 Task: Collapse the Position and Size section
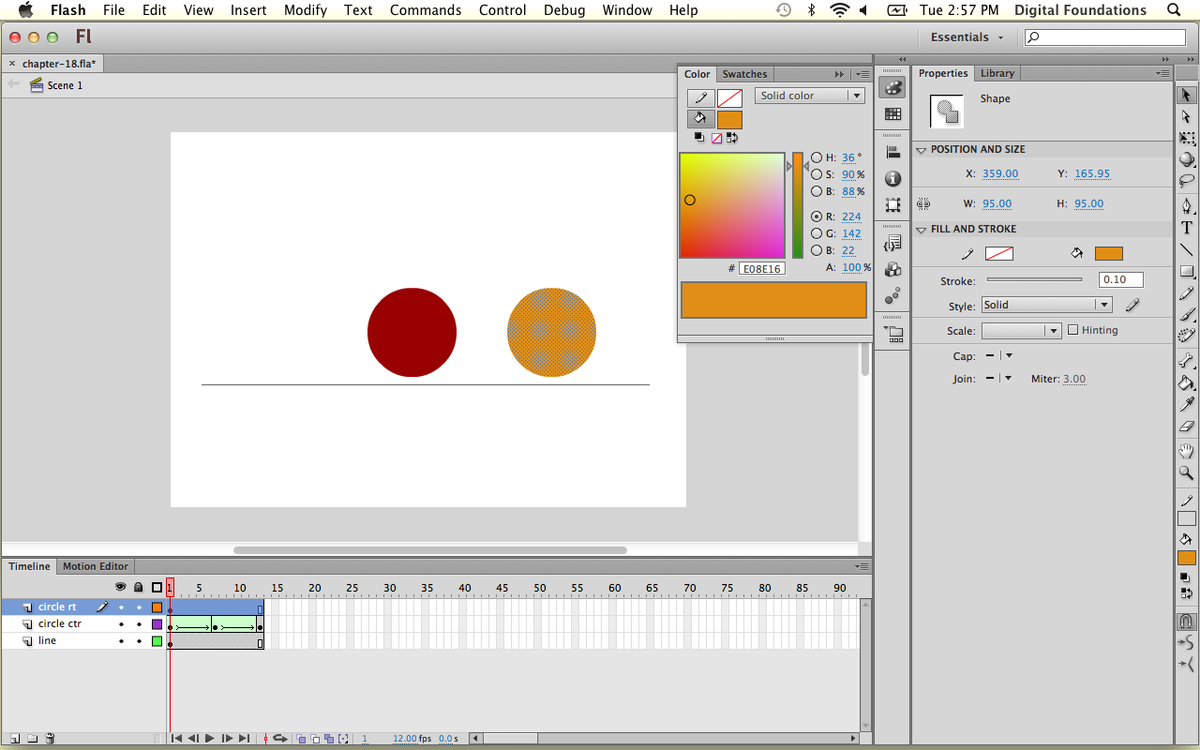click(x=921, y=150)
